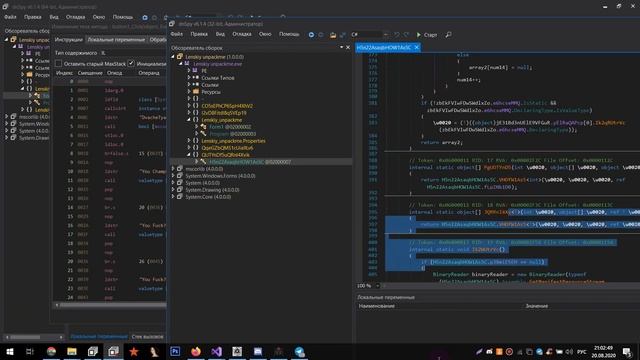
Task: Click the Наименование column header in locals panel
Action: tap(377, 306)
